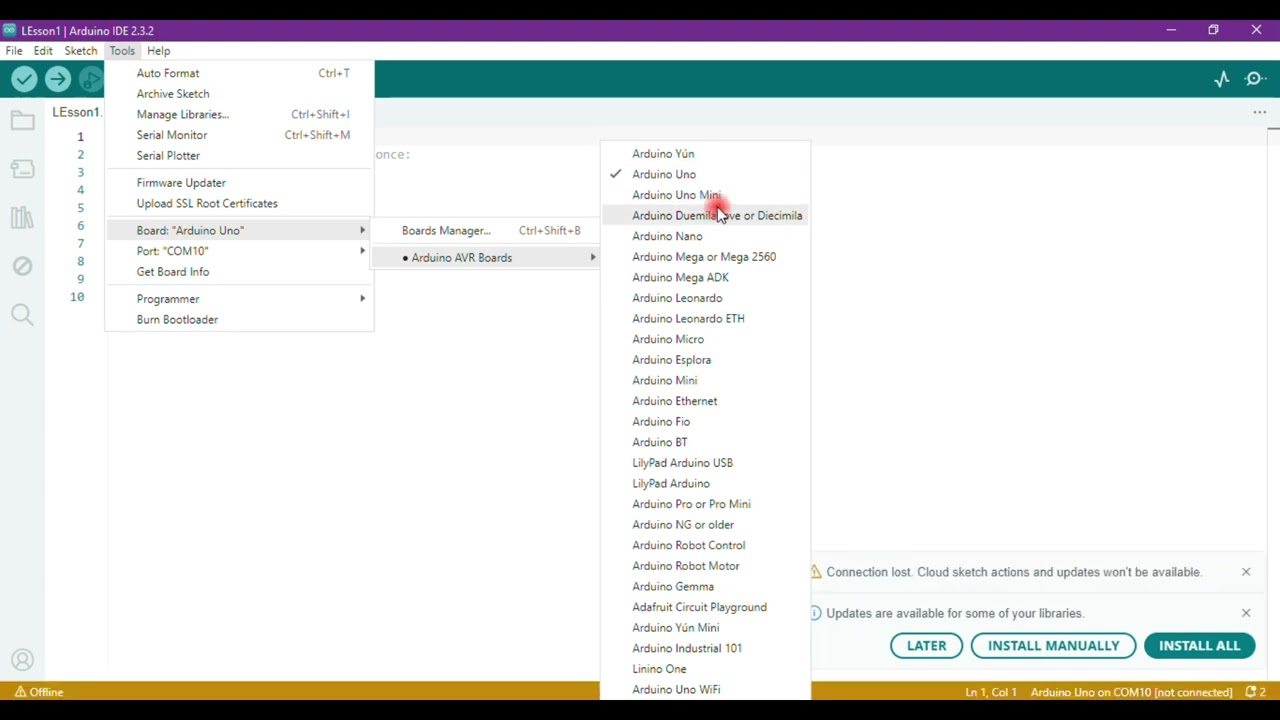The height and width of the screenshot is (720, 1280).
Task: Open Manage Libraries from Tools menu
Action: pos(239,114)
